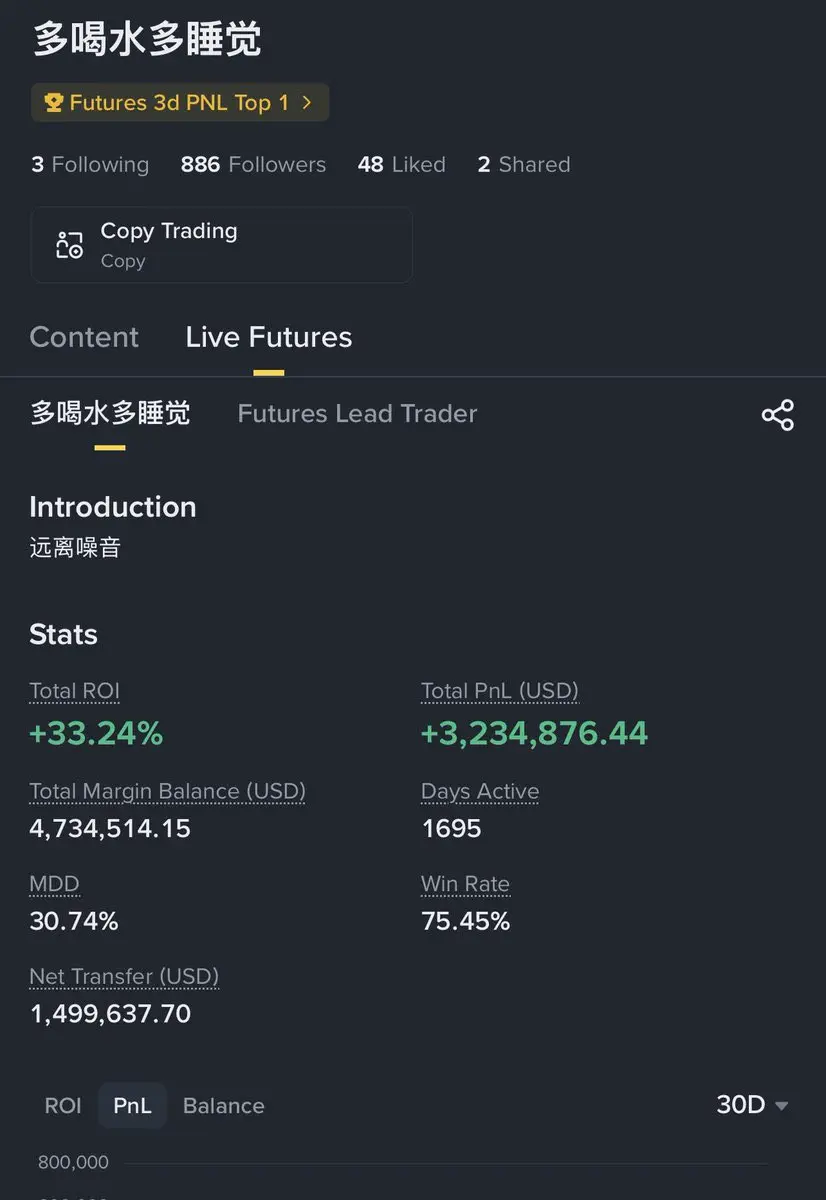Switch to the Content tab
Screen dimensions: 826x1200
pyautogui.click(x=84, y=337)
